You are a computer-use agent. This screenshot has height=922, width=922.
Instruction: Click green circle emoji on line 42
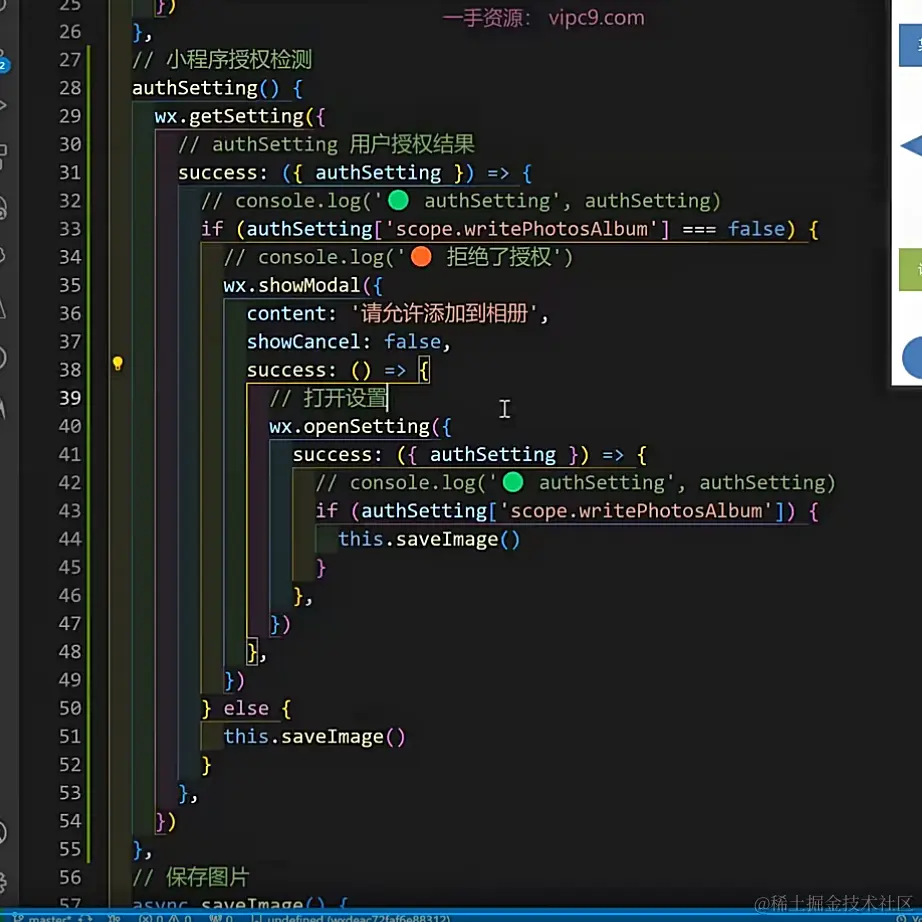[513, 482]
